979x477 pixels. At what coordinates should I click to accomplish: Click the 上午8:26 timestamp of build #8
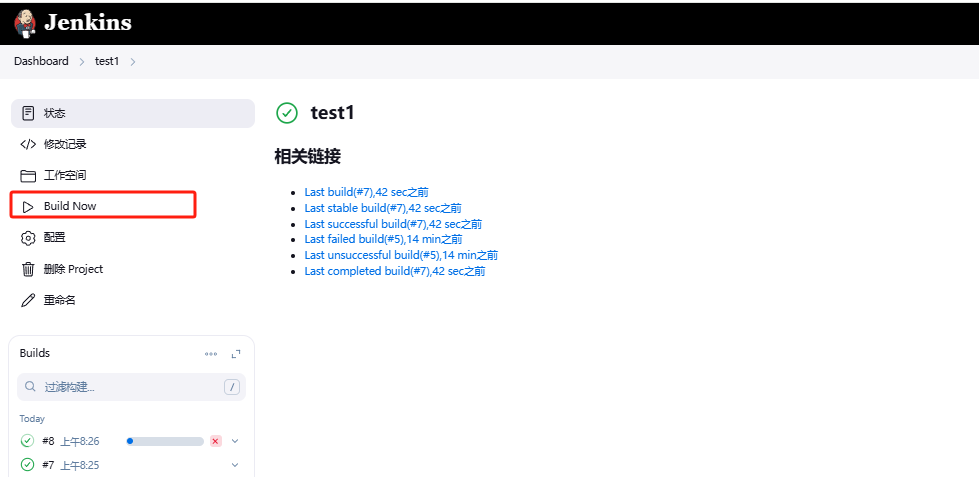[80, 441]
